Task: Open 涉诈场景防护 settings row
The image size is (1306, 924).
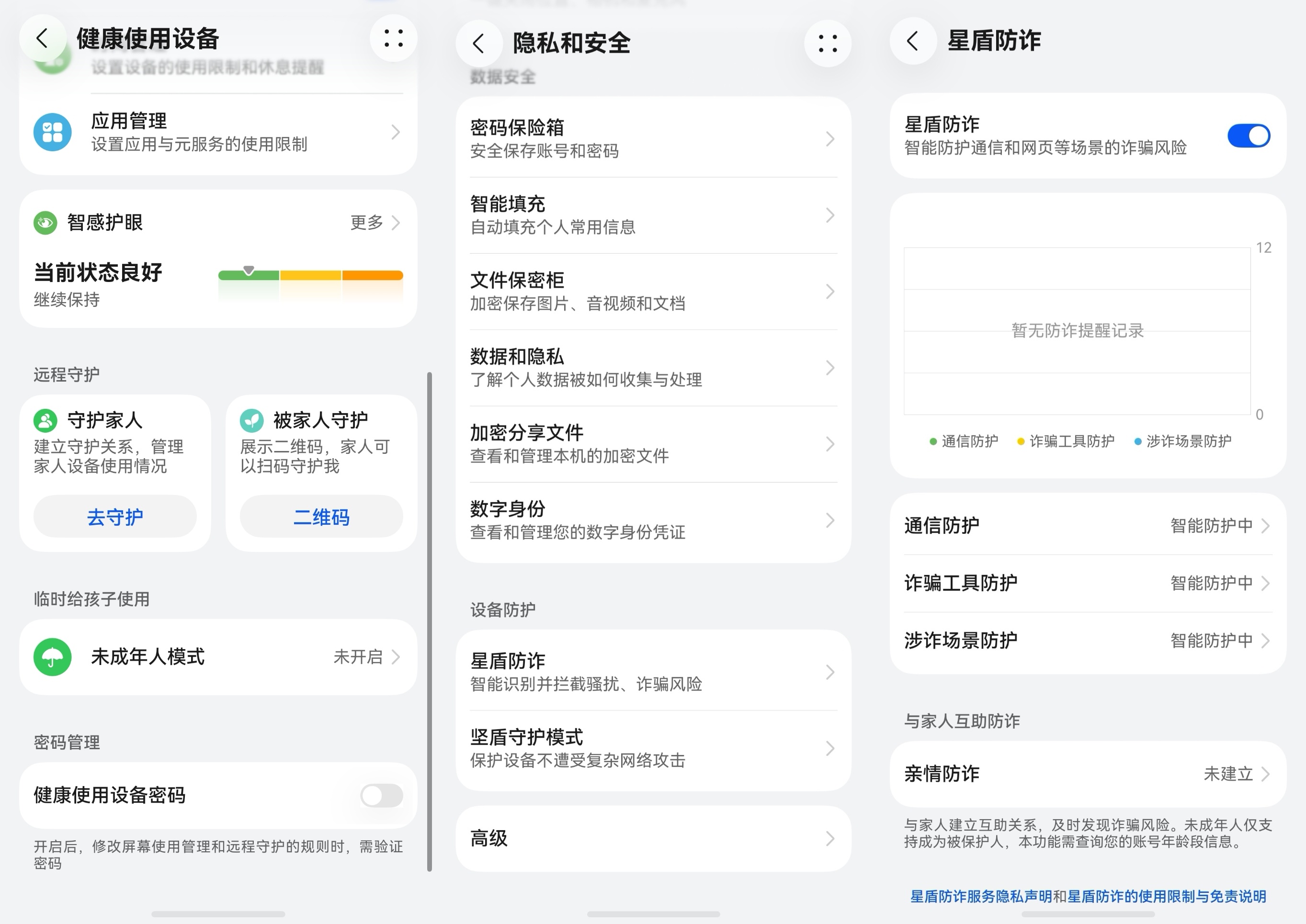Action: click(x=1088, y=641)
